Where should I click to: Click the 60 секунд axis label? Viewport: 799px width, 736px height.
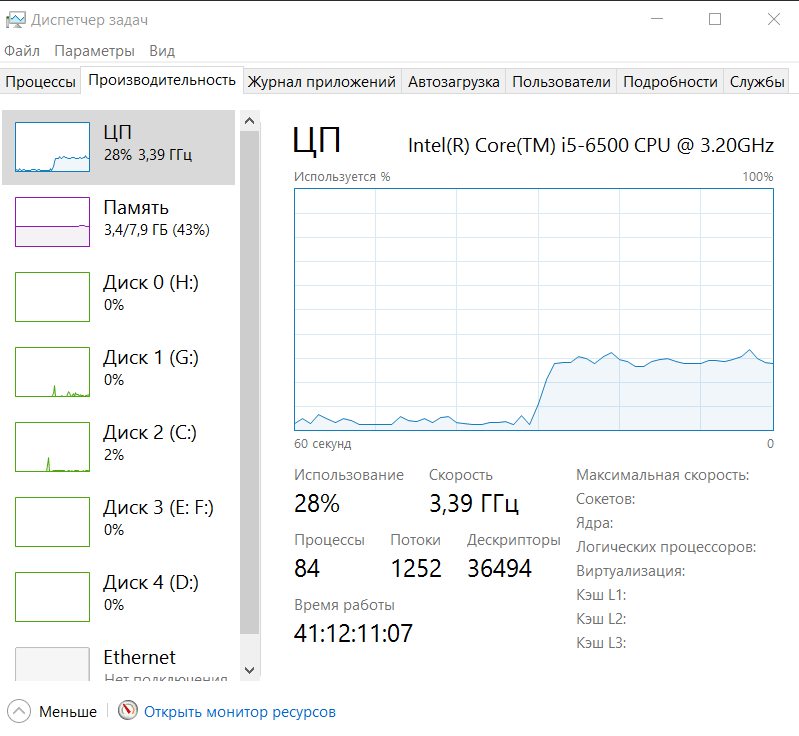(323, 444)
